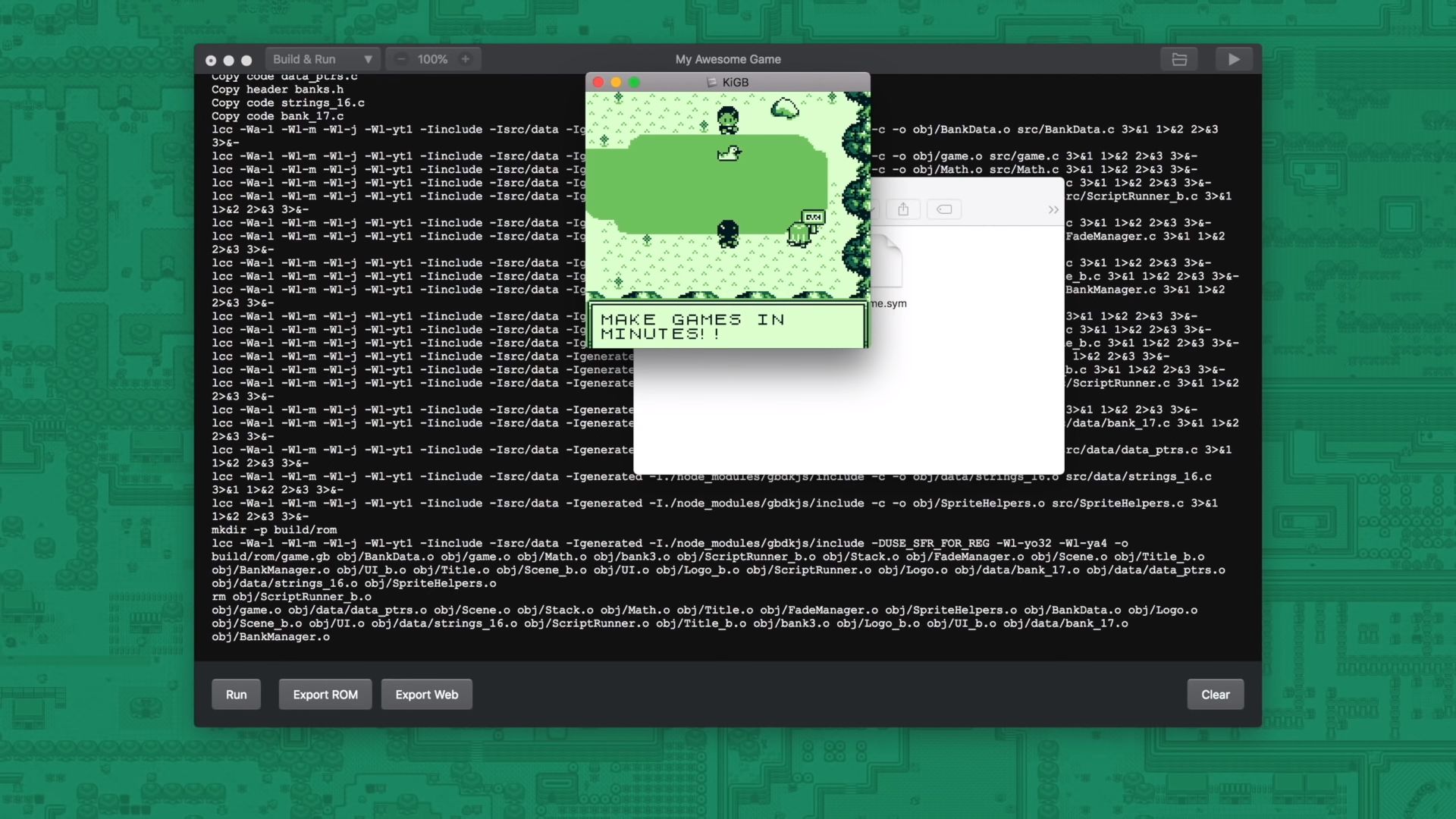Expand the Finder toolbar overflow chevrons
This screenshot has height=819, width=1456.
1053,210
